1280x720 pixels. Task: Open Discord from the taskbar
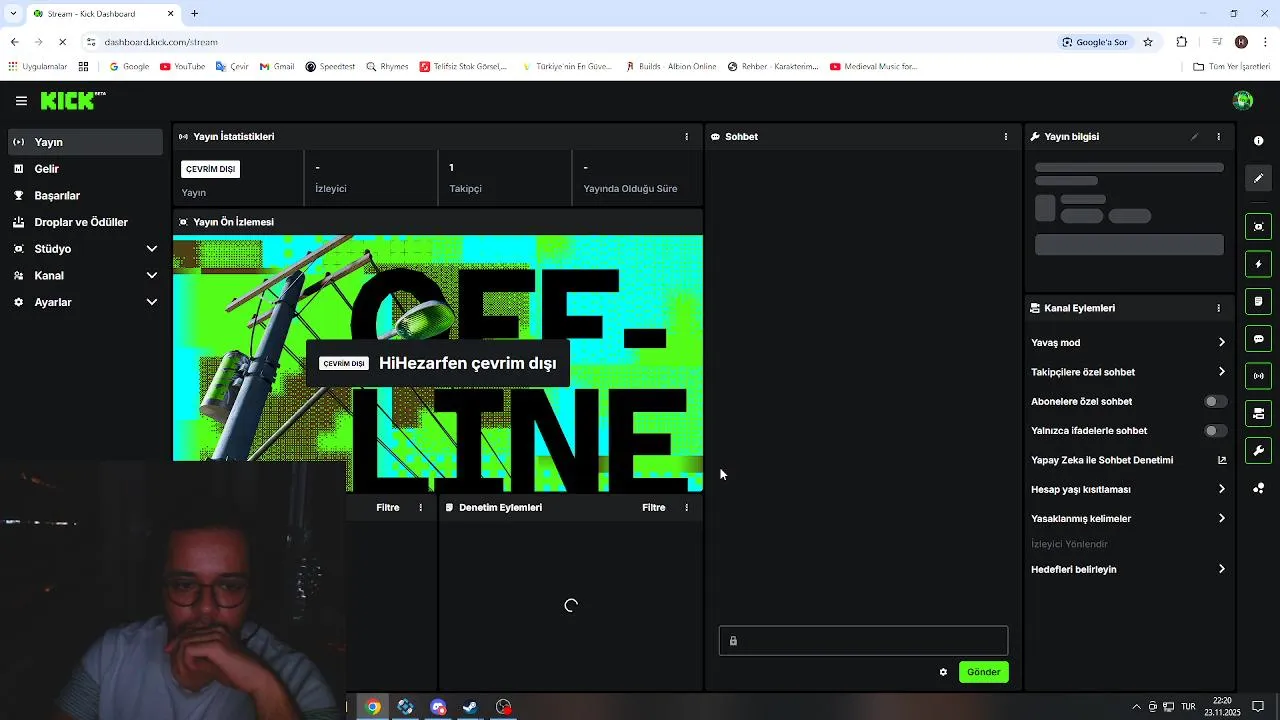(438, 707)
